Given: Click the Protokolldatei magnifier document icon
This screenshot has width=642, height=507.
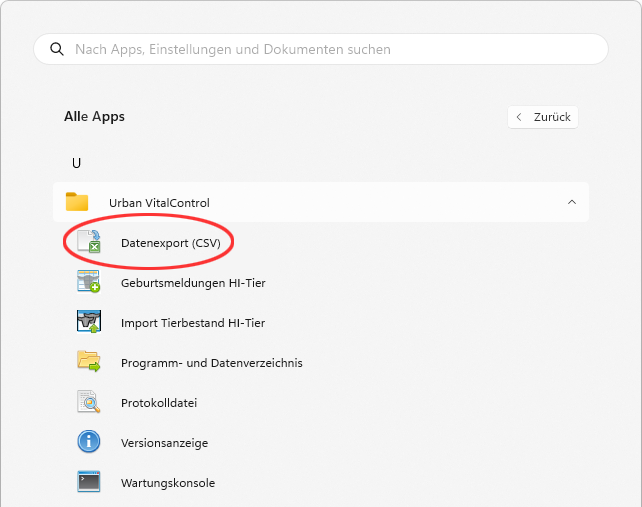Looking at the screenshot, I should [x=88, y=401].
